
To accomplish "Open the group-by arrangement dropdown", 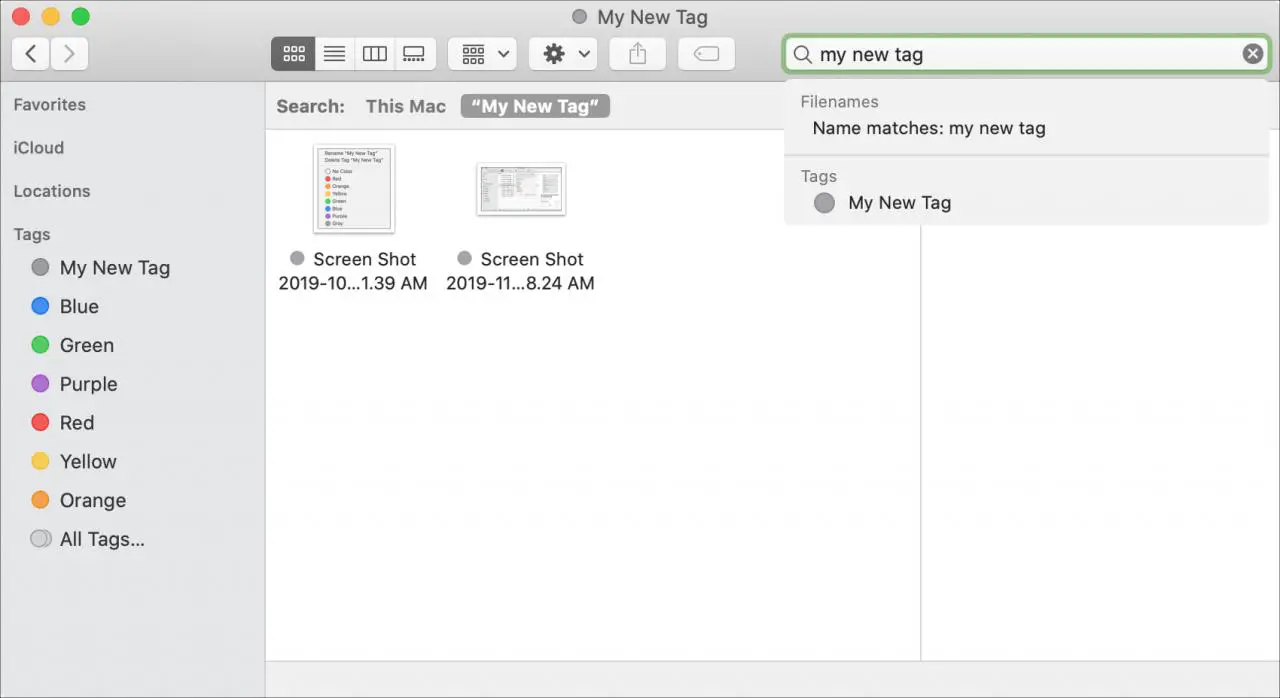I will point(482,54).
